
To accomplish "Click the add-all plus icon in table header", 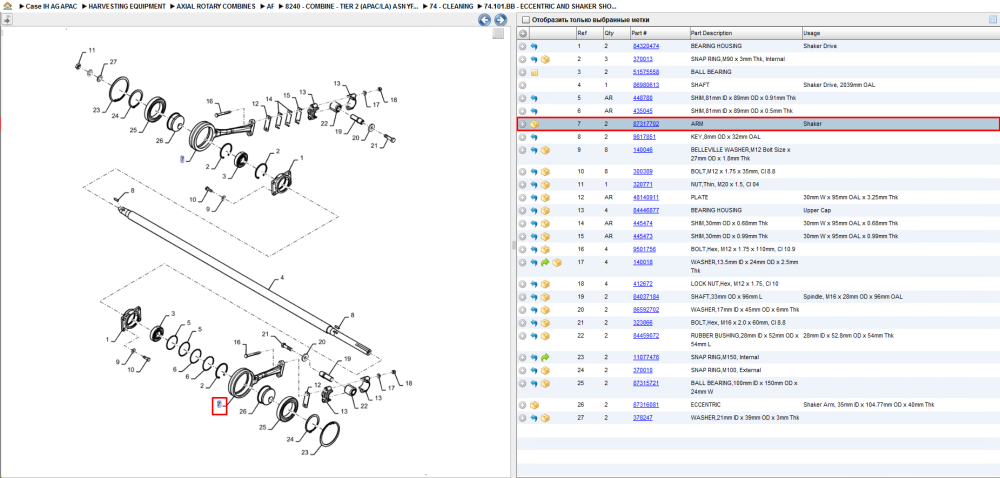I will point(522,33).
